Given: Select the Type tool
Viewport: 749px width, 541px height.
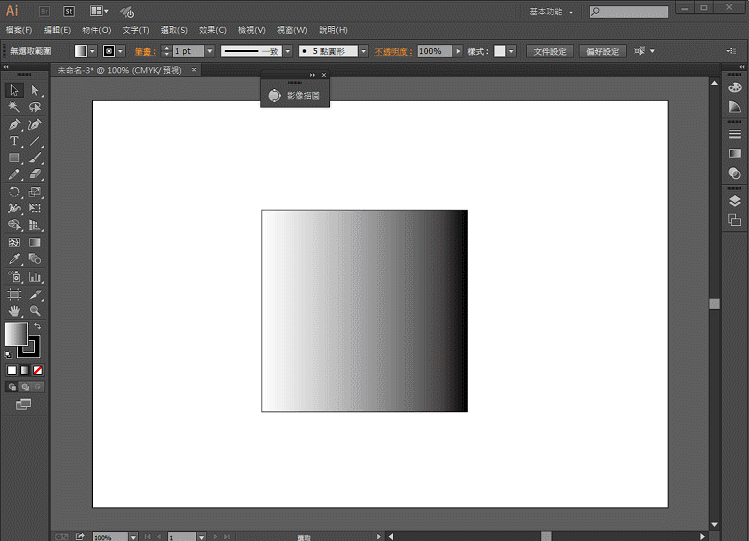Looking at the screenshot, I should 14,141.
